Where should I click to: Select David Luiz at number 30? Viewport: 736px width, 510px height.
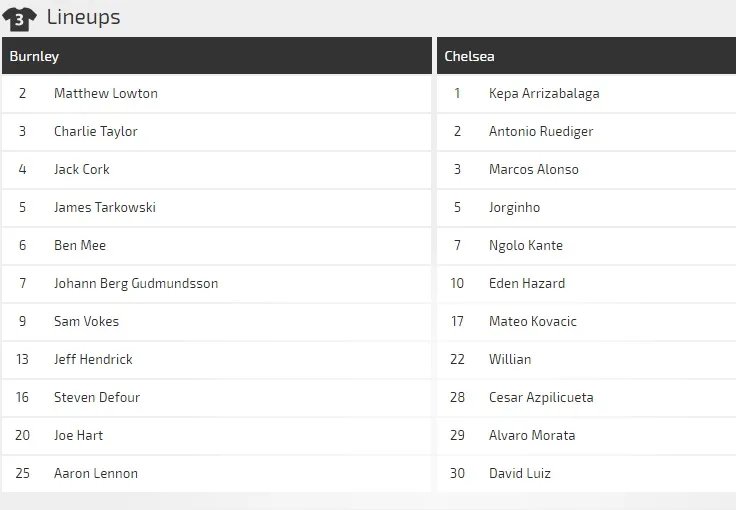520,474
